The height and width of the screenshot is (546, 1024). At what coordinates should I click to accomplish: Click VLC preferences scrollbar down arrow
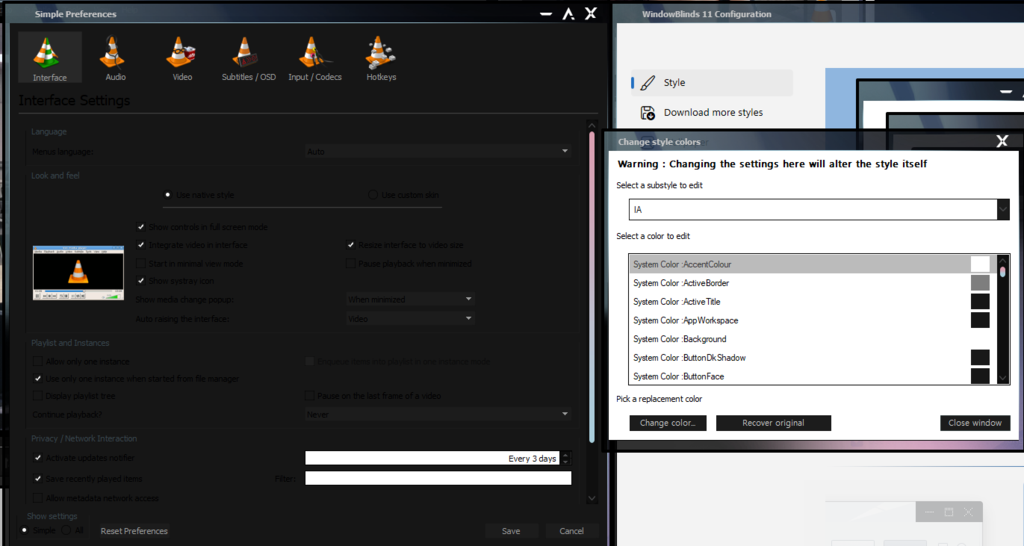pos(592,498)
